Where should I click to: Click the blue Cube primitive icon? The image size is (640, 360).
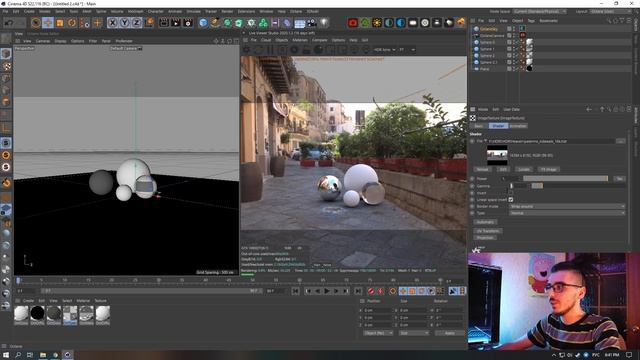point(203,23)
